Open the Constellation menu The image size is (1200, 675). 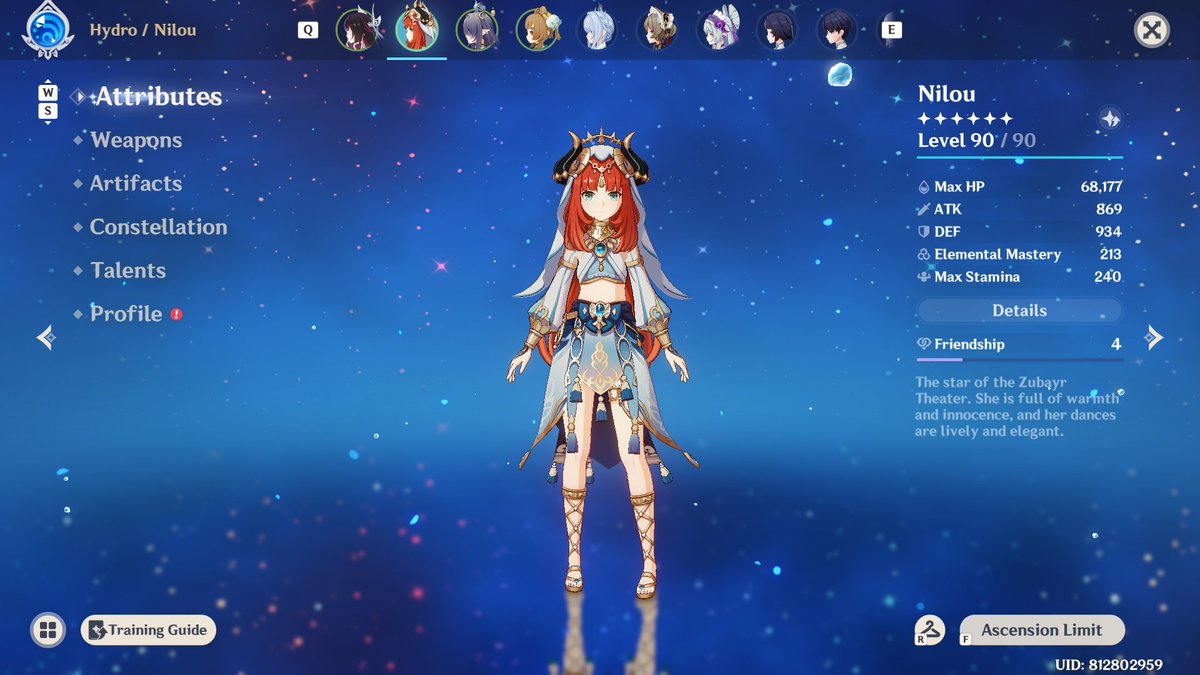tap(158, 227)
